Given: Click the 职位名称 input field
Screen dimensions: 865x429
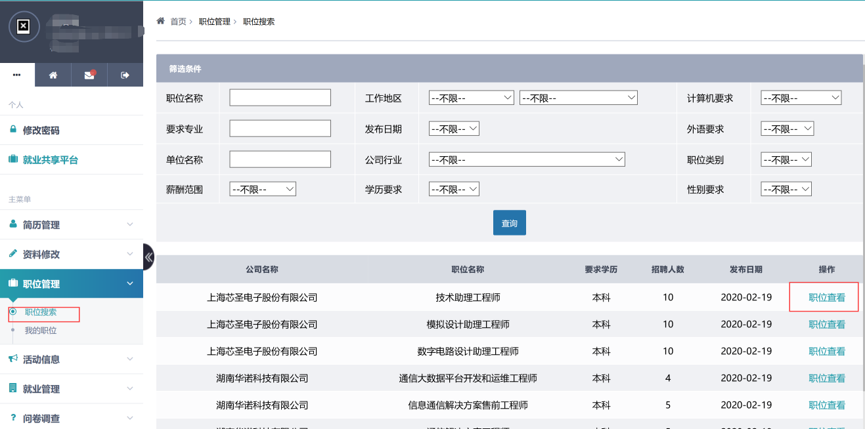Looking at the screenshot, I should point(280,98).
